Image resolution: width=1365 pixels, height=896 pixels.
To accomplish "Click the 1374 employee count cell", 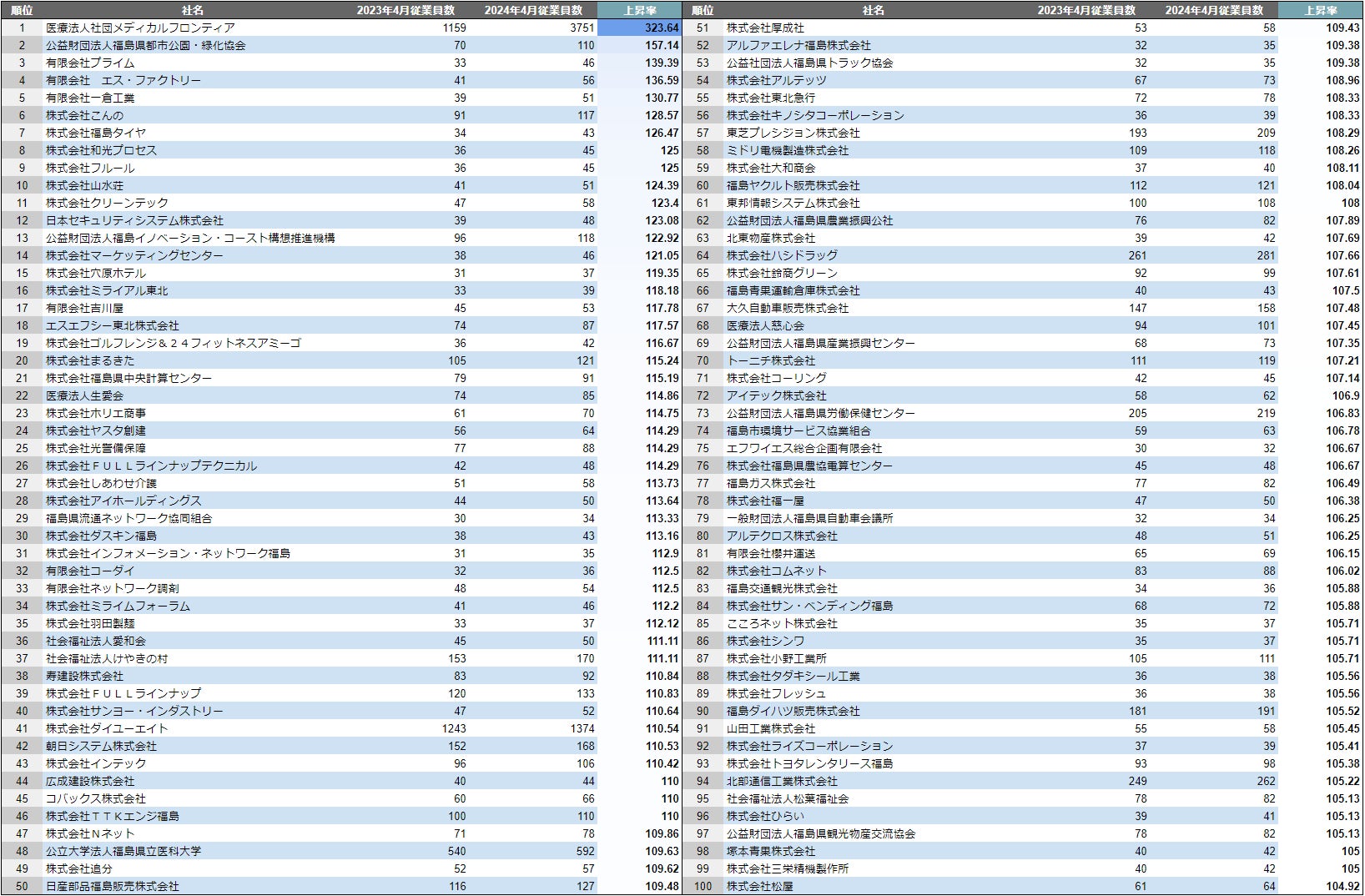I will click(582, 728).
